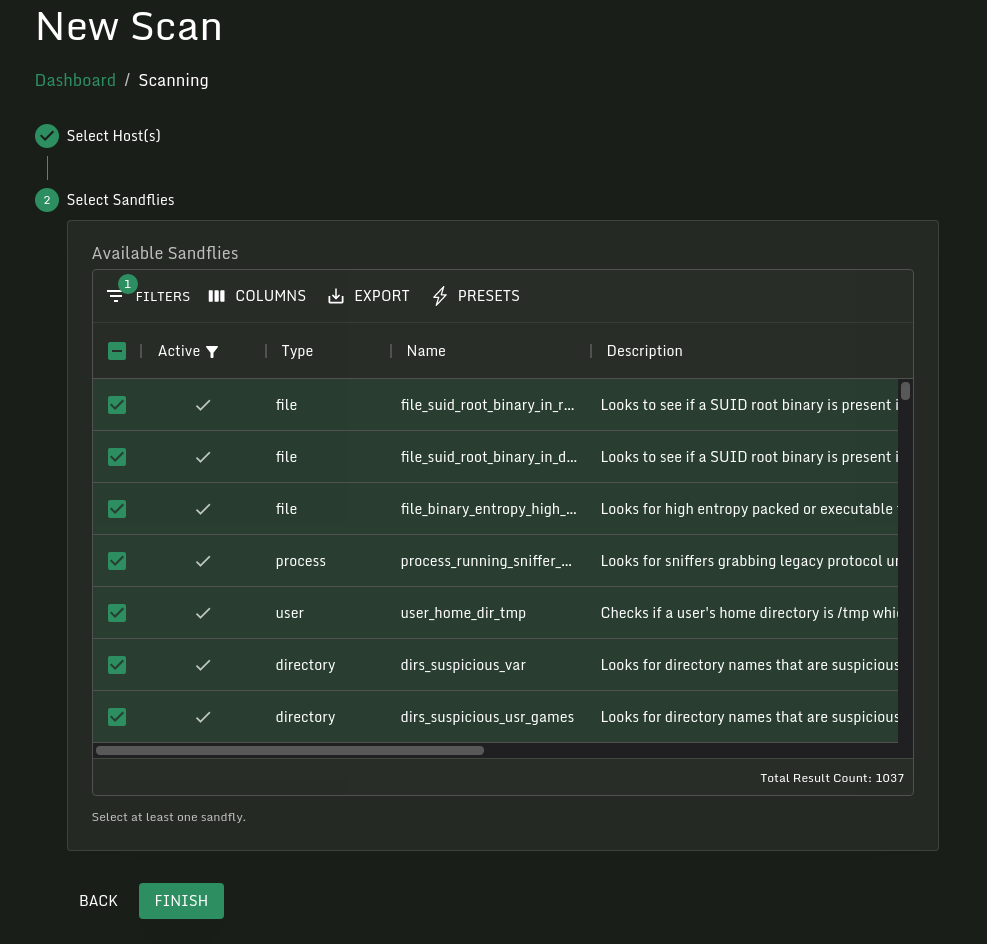Uncheck process_running_sniffer row checkbox
This screenshot has width=987, height=944.
coord(117,561)
